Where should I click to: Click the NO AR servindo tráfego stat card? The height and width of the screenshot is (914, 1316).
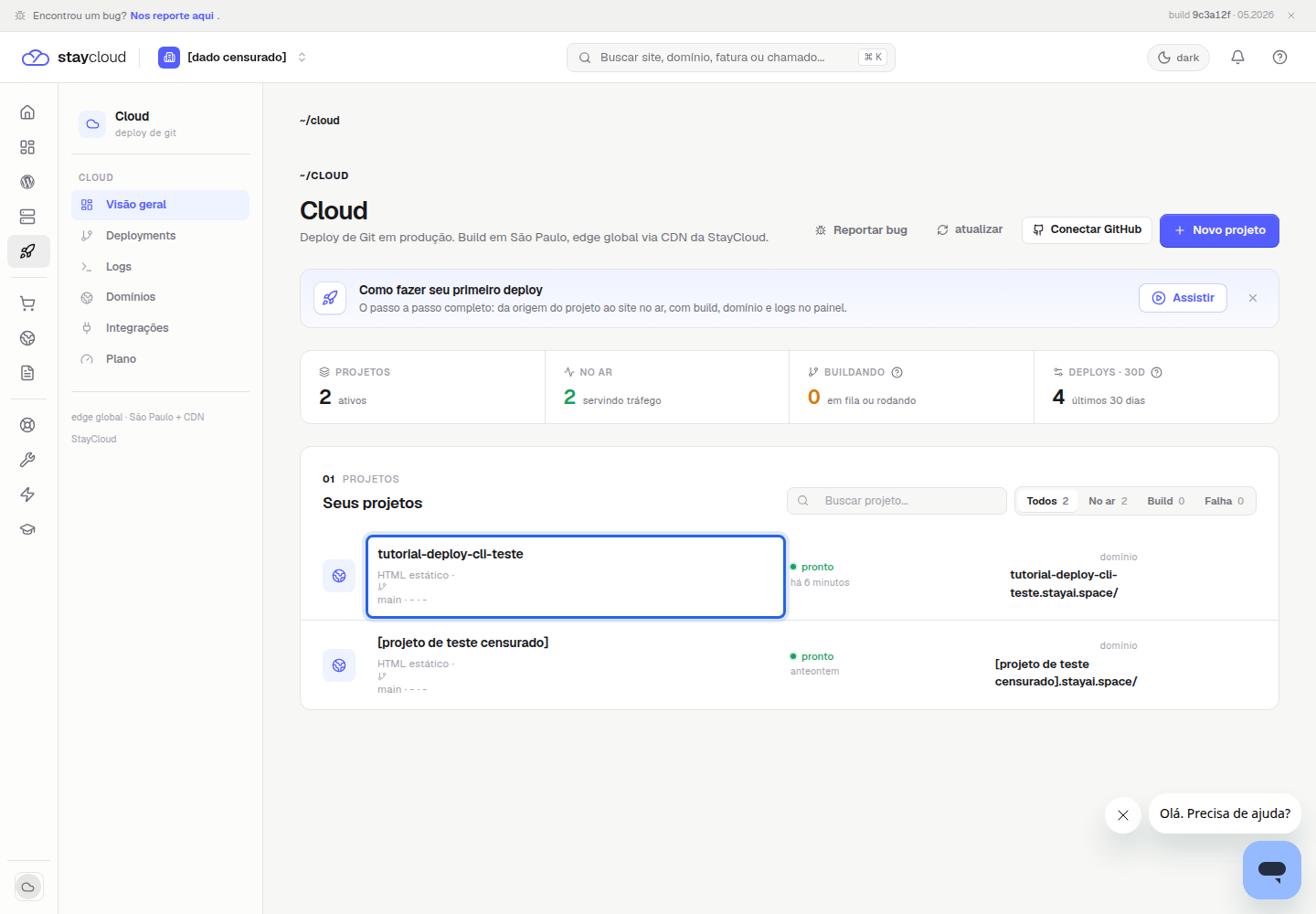pyautogui.click(x=667, y=388)
